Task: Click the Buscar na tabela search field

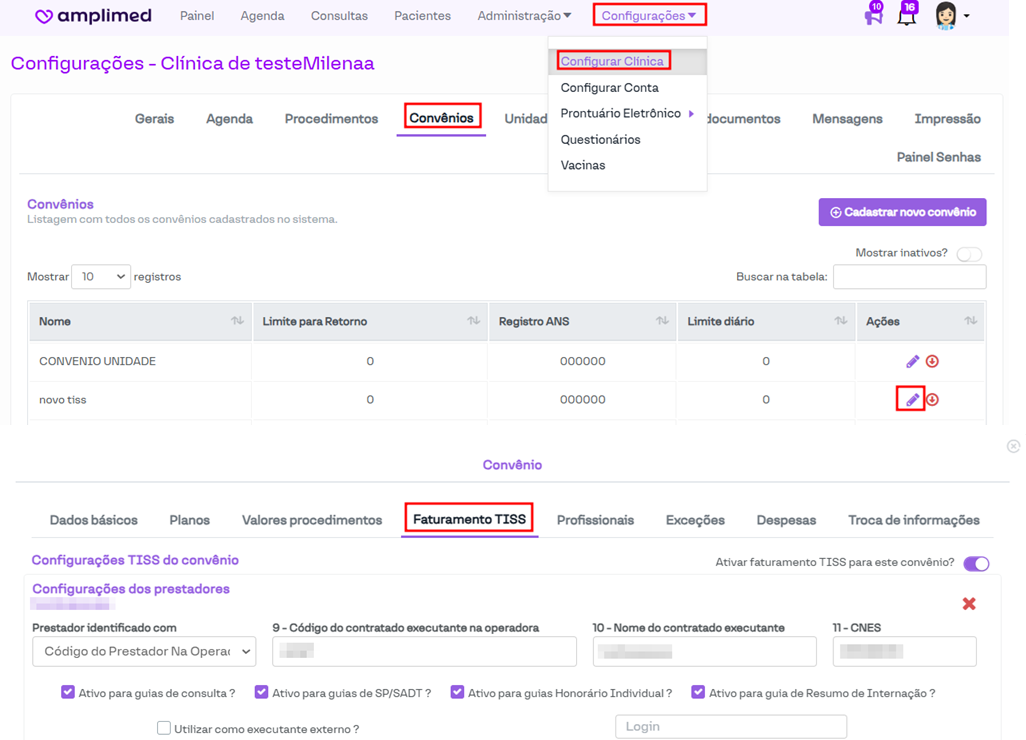Action: click(909, 277)
